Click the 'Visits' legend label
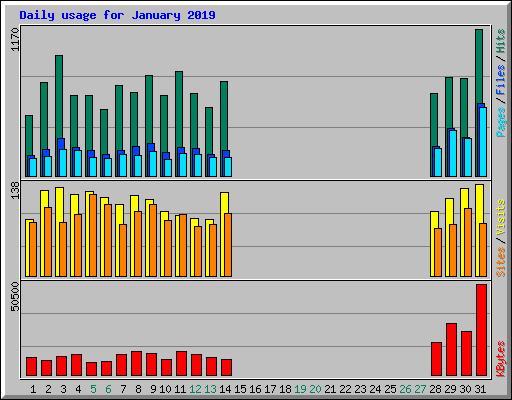Screen dimensions: 512x400 coord(500,217)
